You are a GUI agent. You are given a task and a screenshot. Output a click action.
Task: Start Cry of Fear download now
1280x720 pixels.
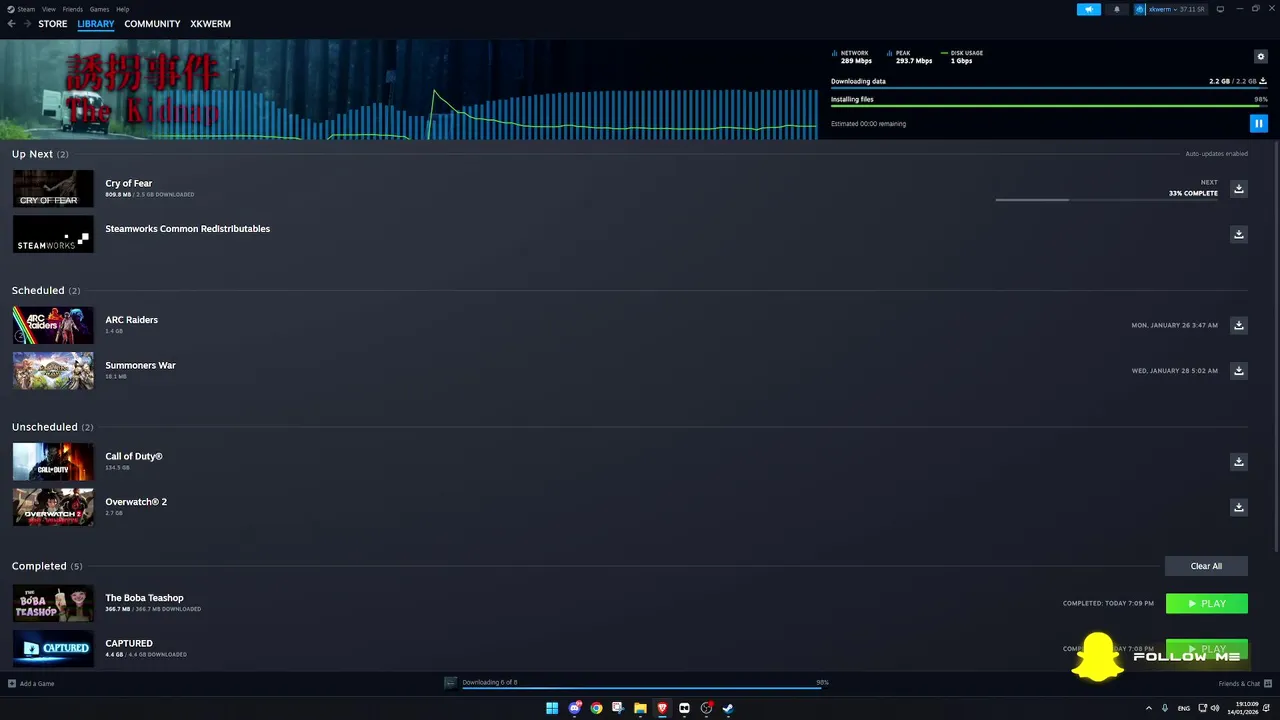click(1239, 189)
